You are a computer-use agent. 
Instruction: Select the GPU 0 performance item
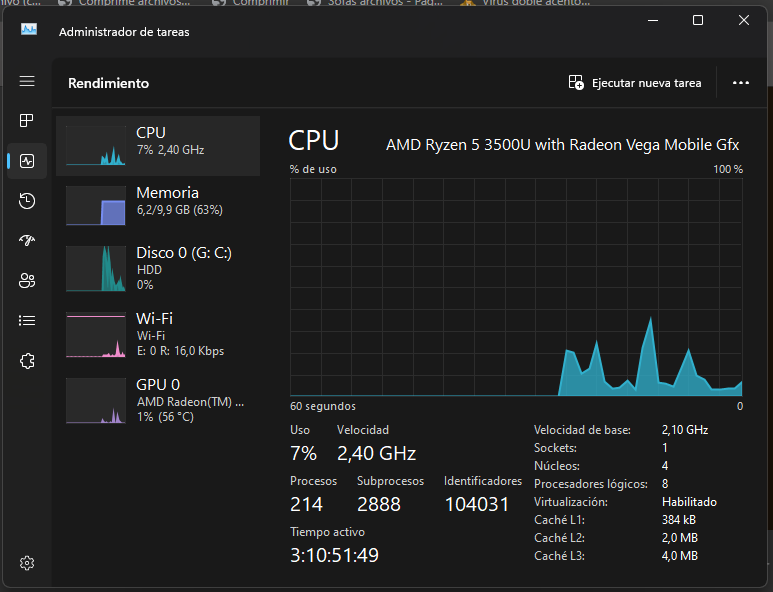[158, 401]
